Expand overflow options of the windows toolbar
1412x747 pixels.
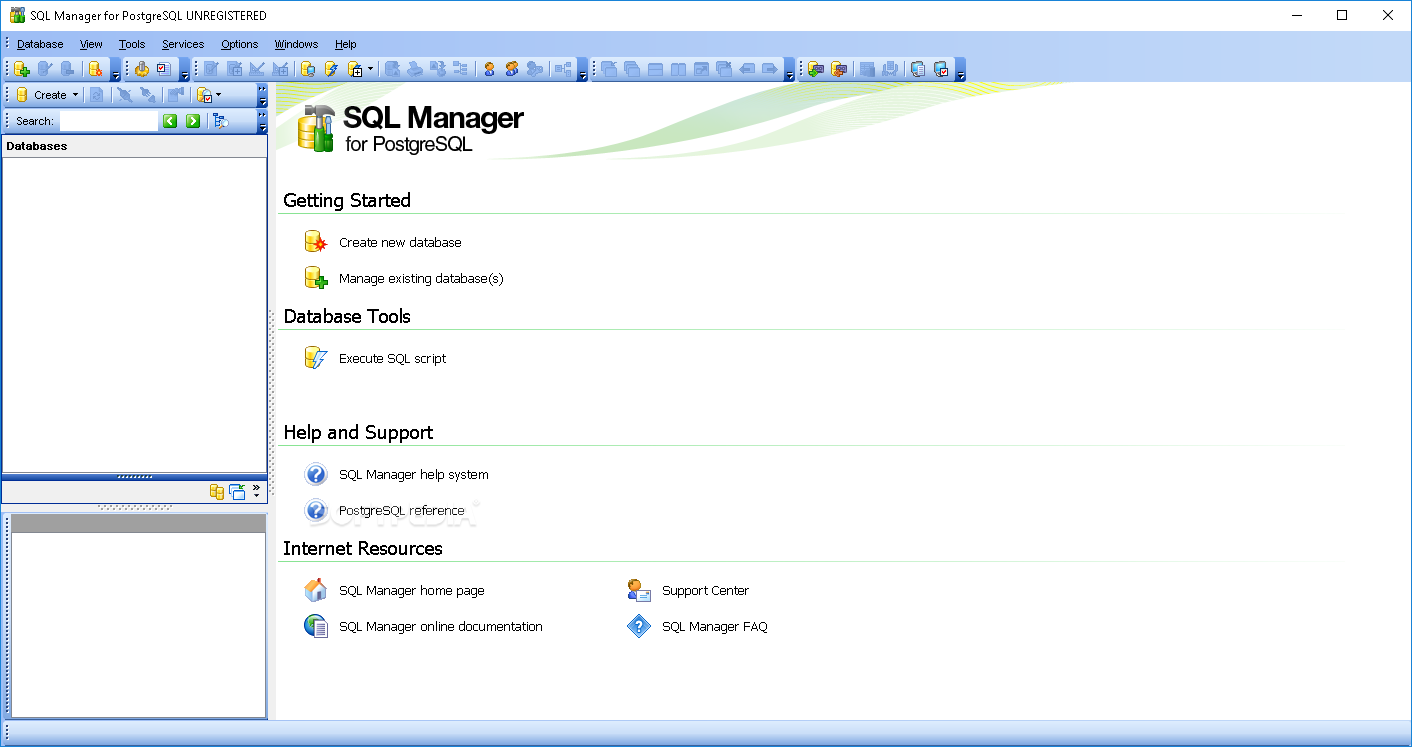point(790,70)
